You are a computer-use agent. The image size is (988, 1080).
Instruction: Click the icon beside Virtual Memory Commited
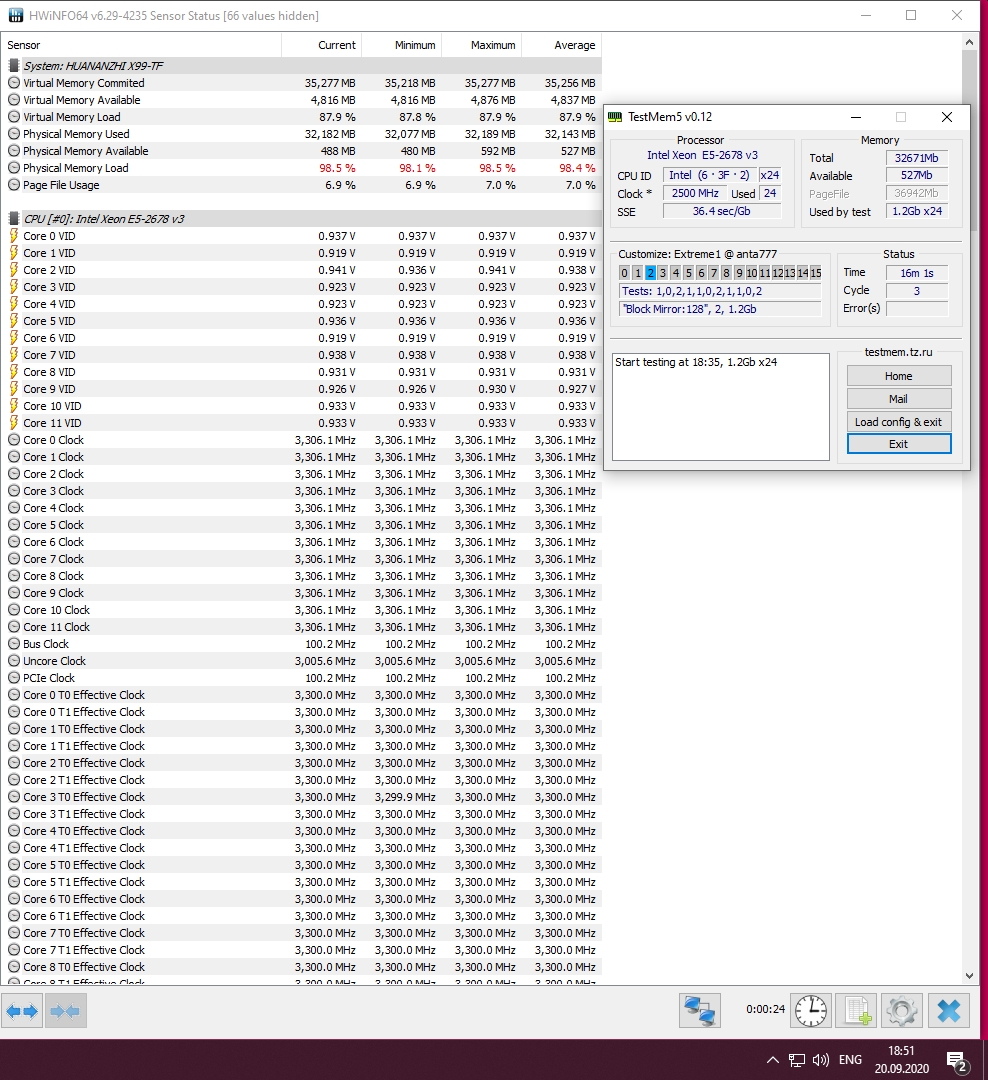click(x=14, y=83)
